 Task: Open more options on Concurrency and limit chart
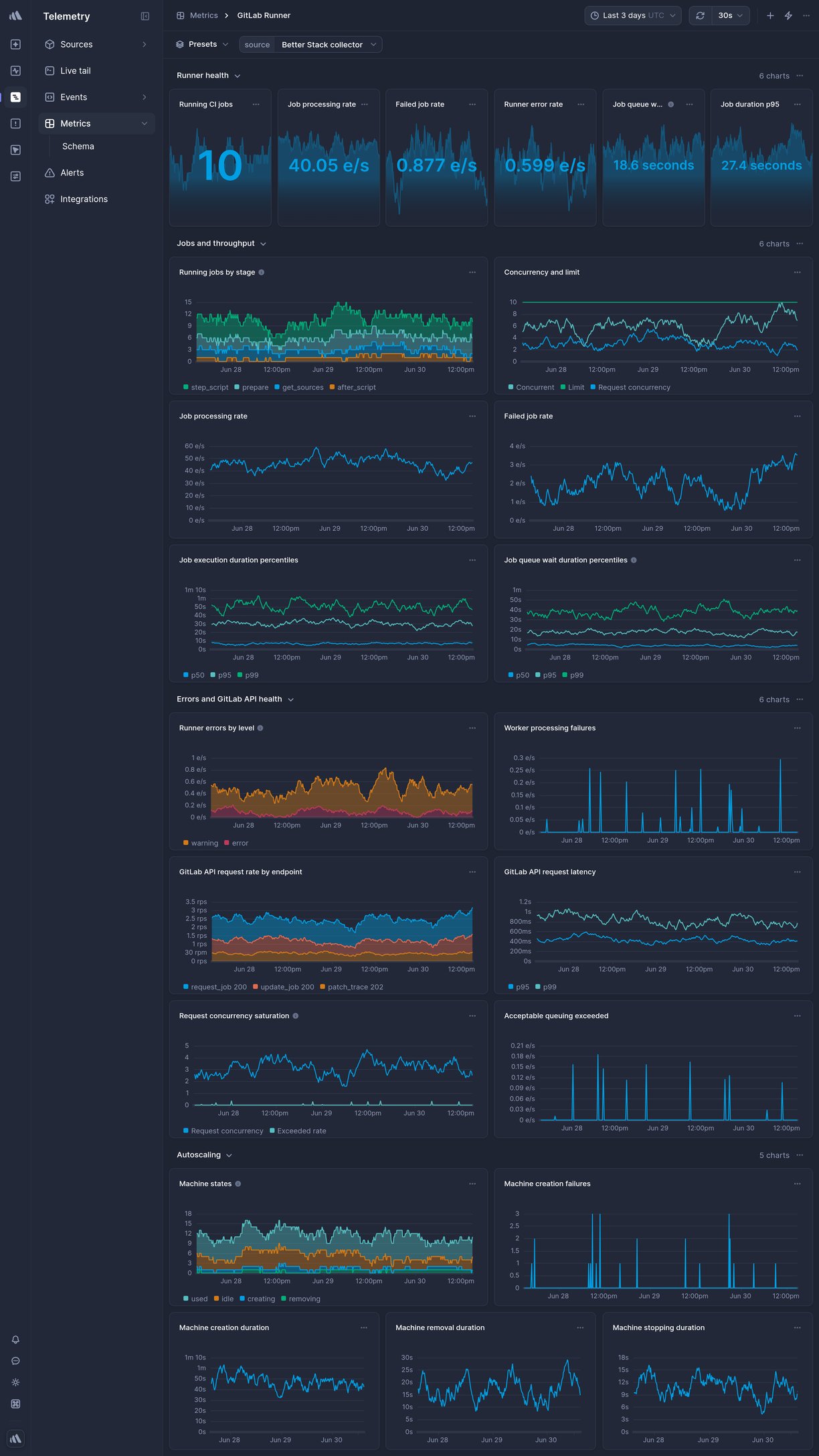point(798,272)
